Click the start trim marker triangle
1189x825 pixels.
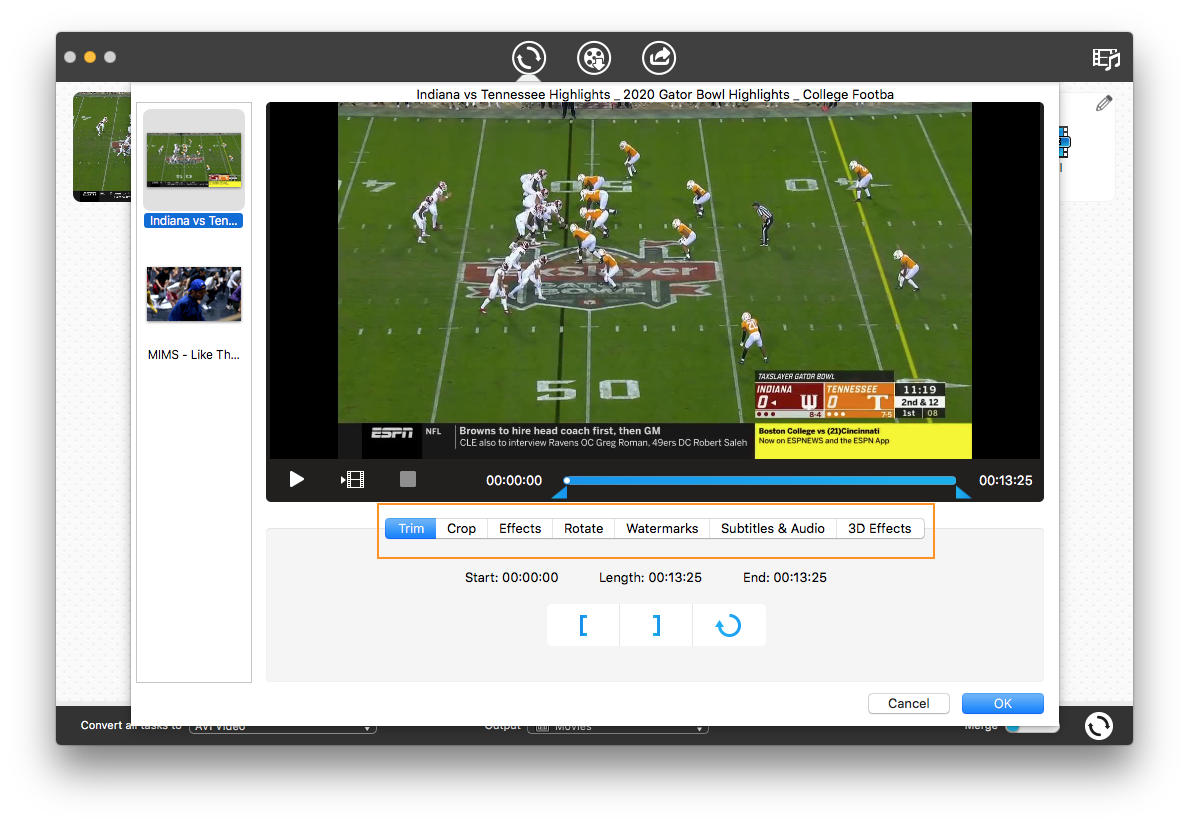pos(560,493)
